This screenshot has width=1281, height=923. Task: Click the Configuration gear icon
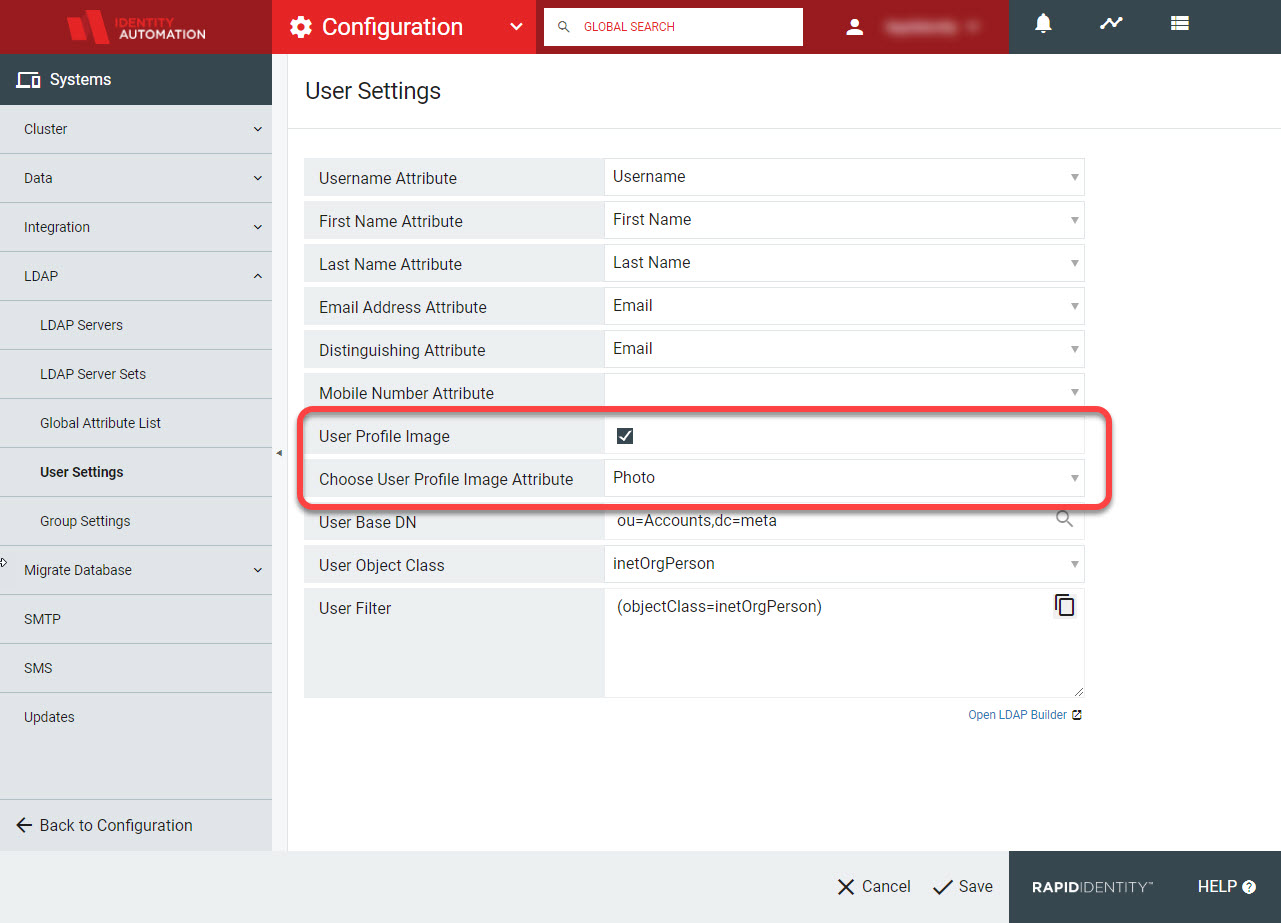click(x=300, y=27)
